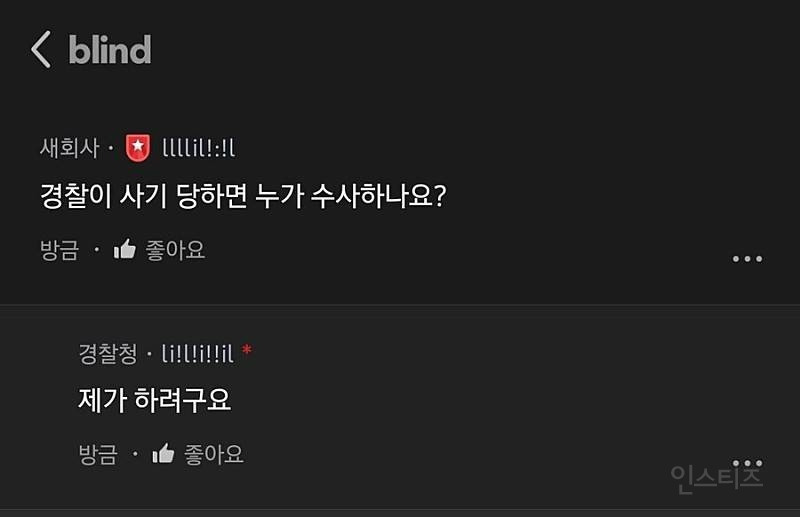Viewport: 800px width, 517px height.
Task: Tap the 방금 timestamp on the reply
Action: [98, 454]
